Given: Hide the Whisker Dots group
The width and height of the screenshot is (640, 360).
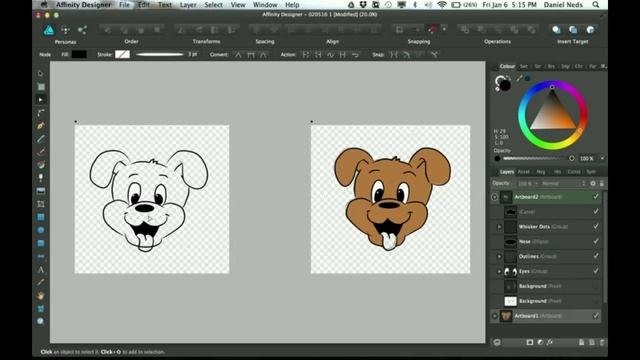Looking at the screenshot, I should (x=596, y=227).
